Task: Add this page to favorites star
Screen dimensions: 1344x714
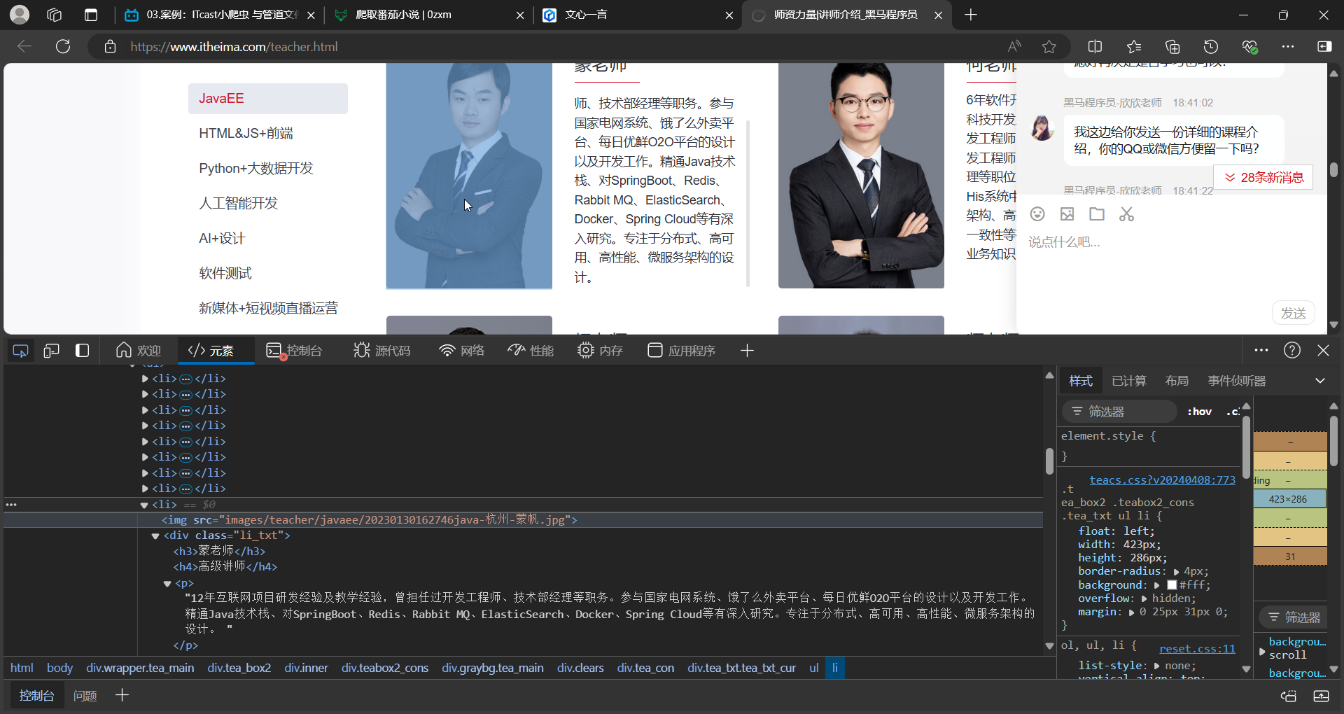Action: click(x=1049, y=47)
